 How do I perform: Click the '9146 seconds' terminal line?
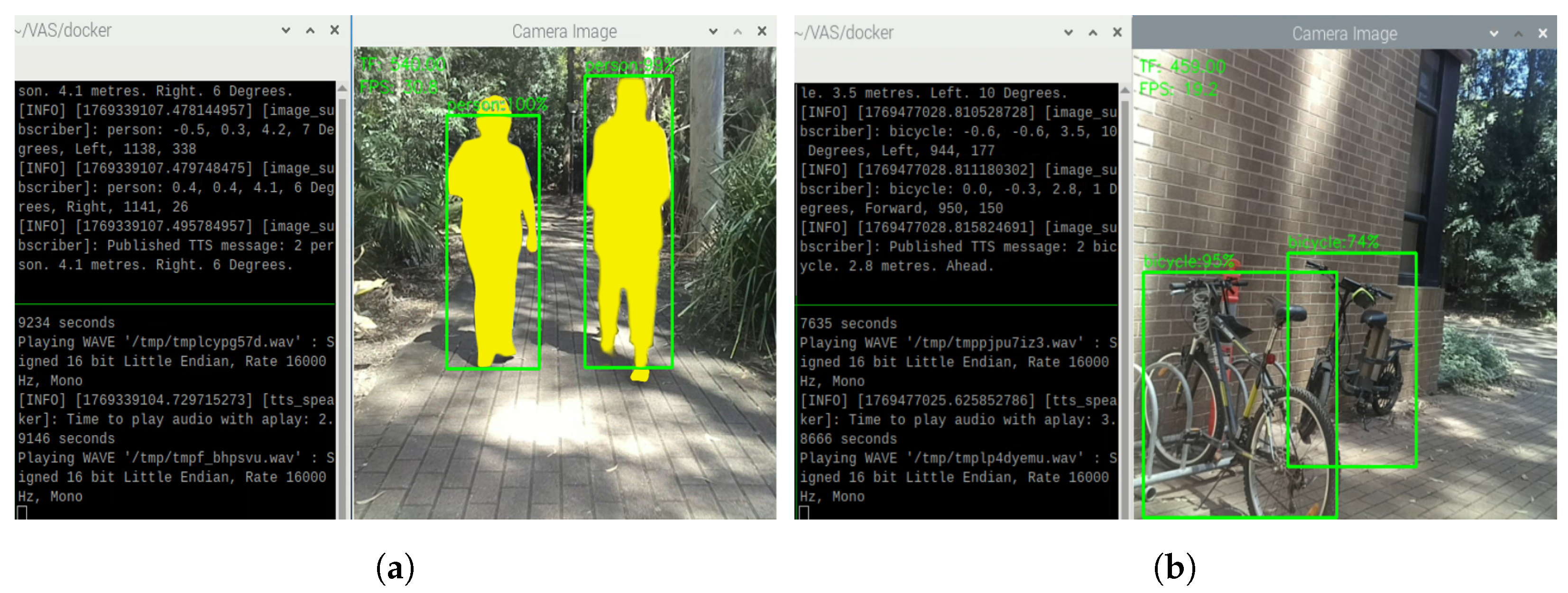tap(66, 439)
